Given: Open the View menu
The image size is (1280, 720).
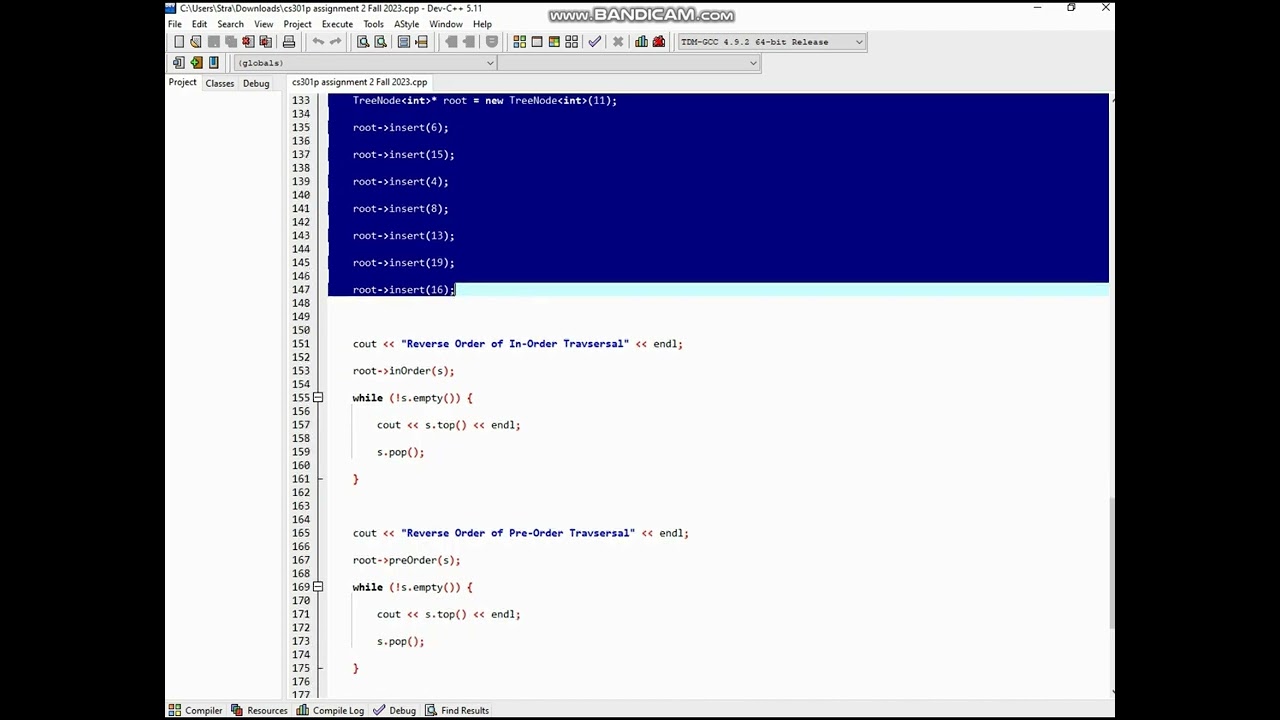Looking at the screenshot, I should 264,24.
